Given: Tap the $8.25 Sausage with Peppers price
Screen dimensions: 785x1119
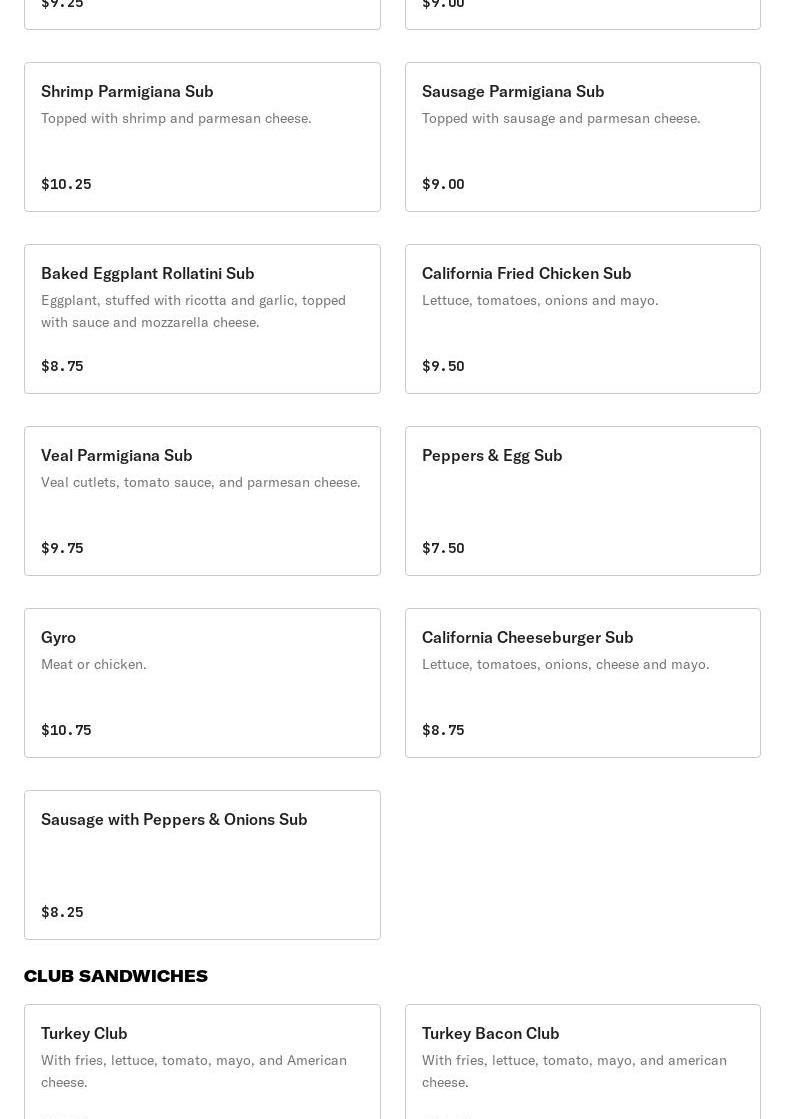Looking at the screenshot, I should tap(62, 912).
